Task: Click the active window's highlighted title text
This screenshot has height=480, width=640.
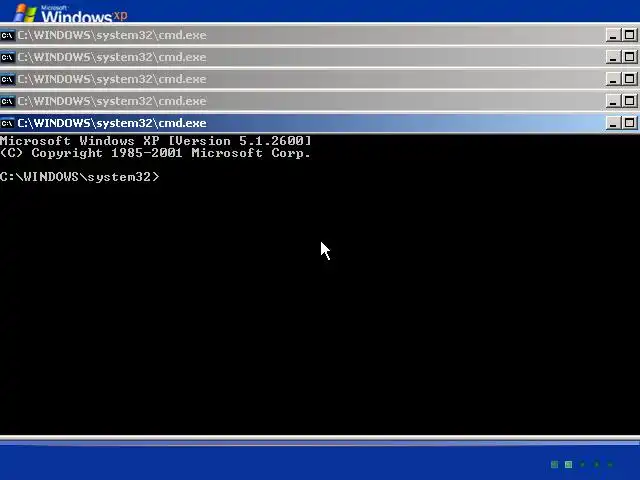Action: coord(112,123)
